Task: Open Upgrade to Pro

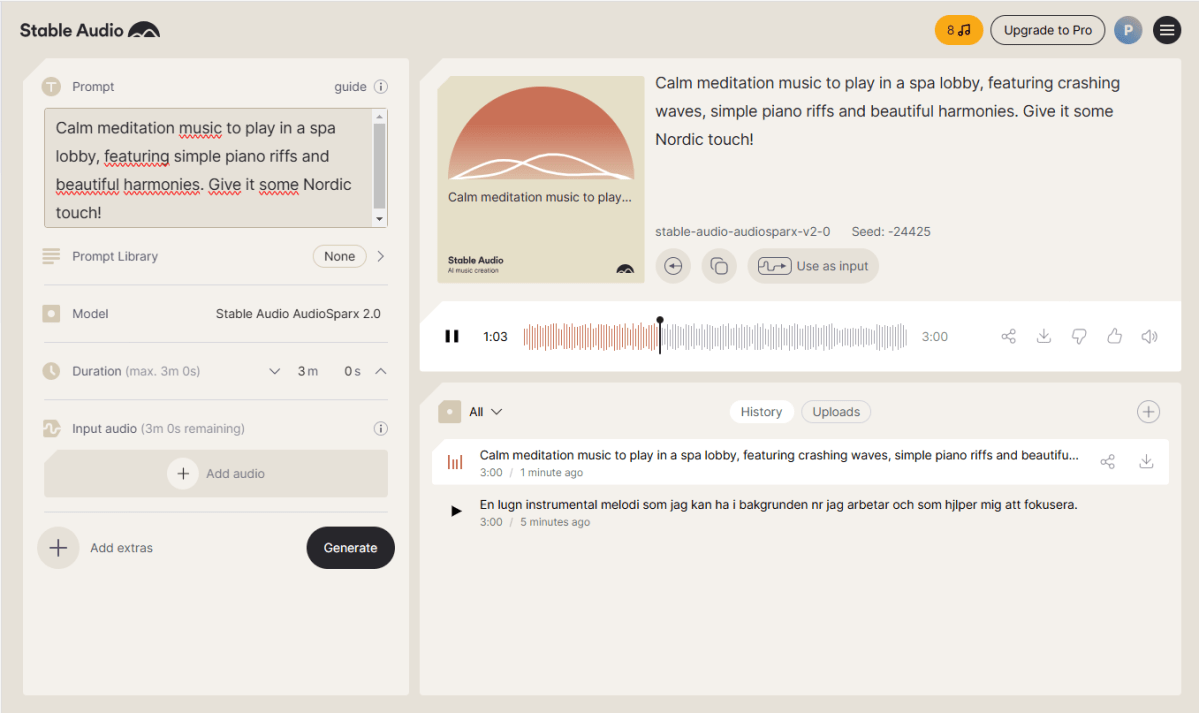Action: click(x=1047, y=30)
